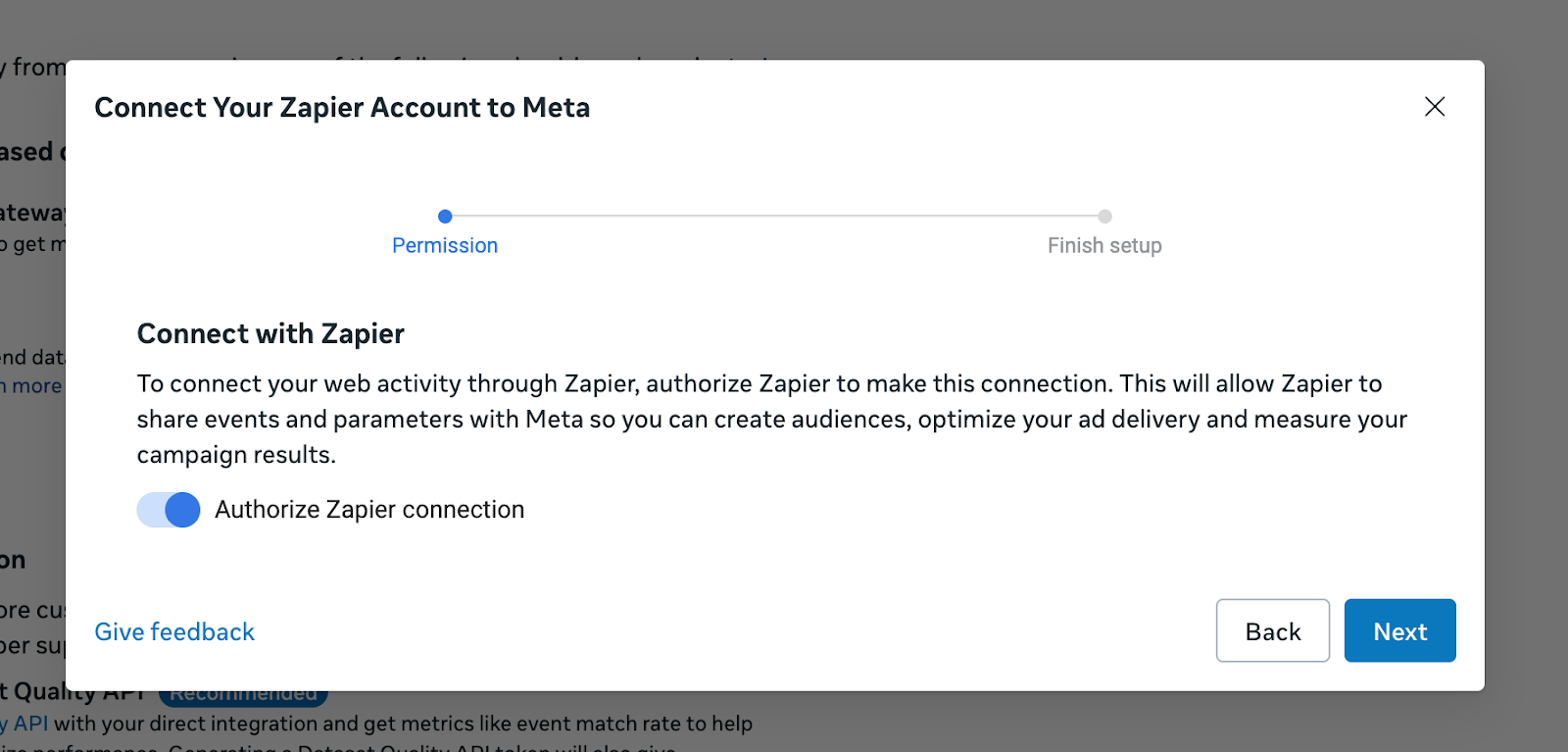
Task: Click the gray Finish setup step dot
Action: [x=1104, y=217]
